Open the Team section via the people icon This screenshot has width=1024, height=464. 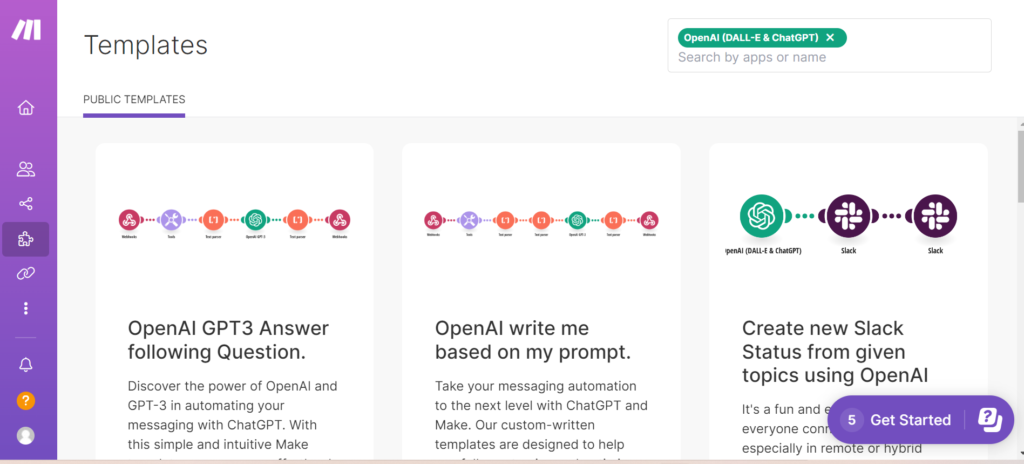(25, 170)
